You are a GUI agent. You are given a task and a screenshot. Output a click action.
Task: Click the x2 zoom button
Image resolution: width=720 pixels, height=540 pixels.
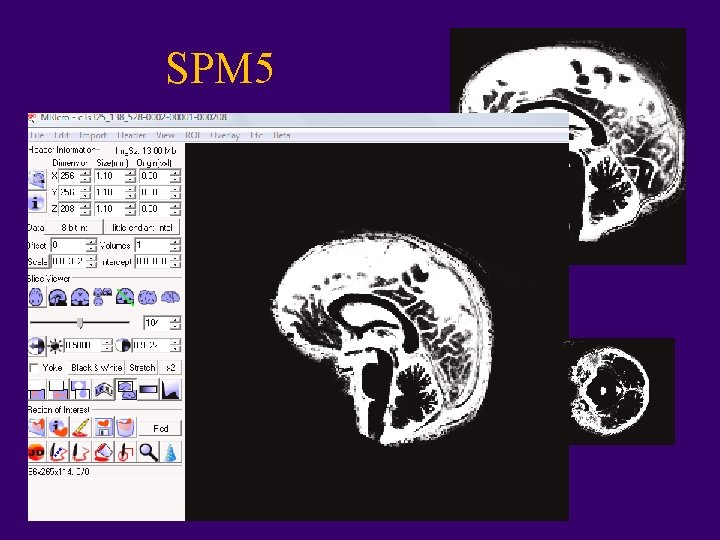[170, 368]
